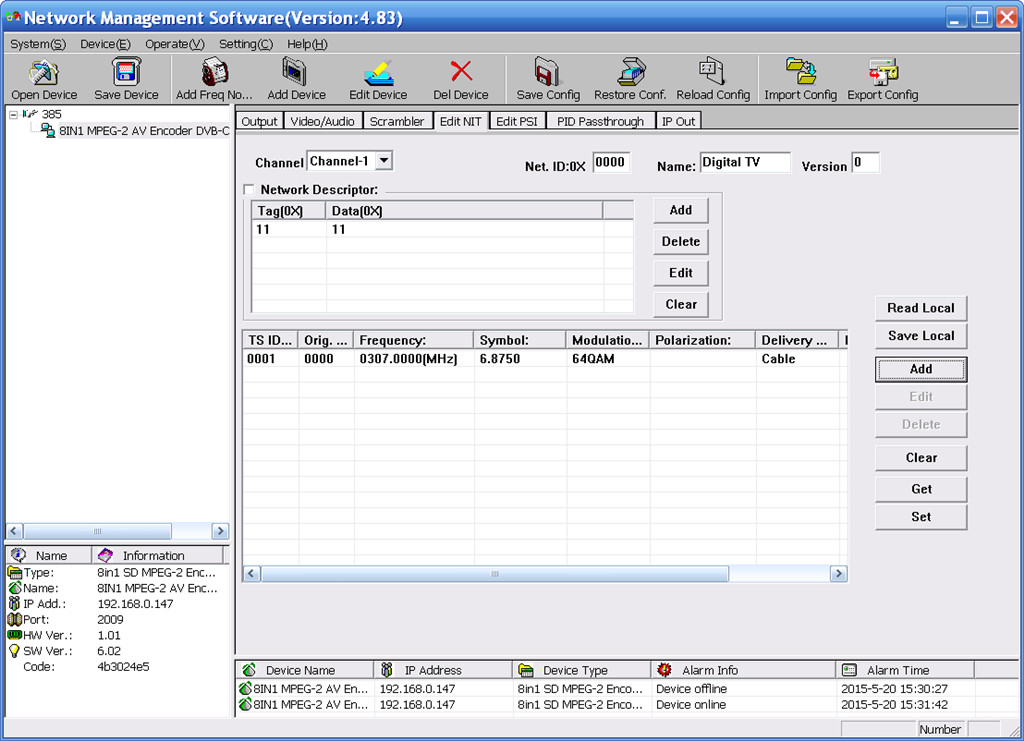This screenshot has width=1024, height=741.
Task: Click the Read Local button
Action: tap(921, 308)
